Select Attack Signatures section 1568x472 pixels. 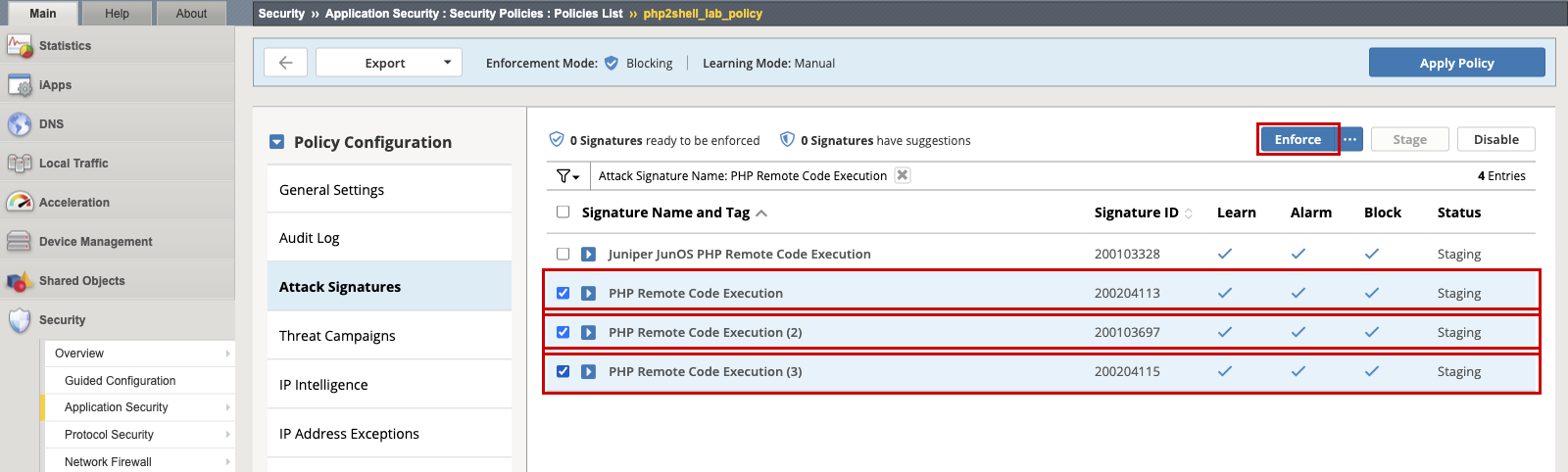click(389, 286)
